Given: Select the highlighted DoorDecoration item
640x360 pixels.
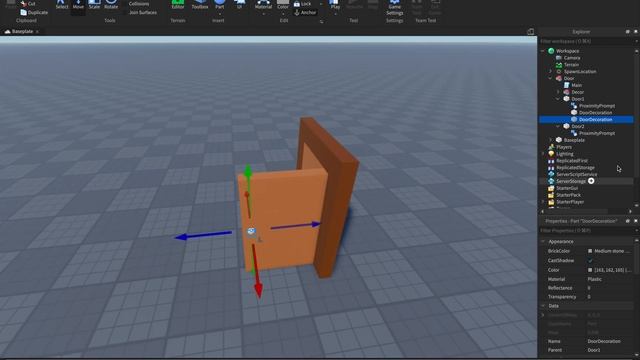Looking at the screenshot, I should 586,120.
